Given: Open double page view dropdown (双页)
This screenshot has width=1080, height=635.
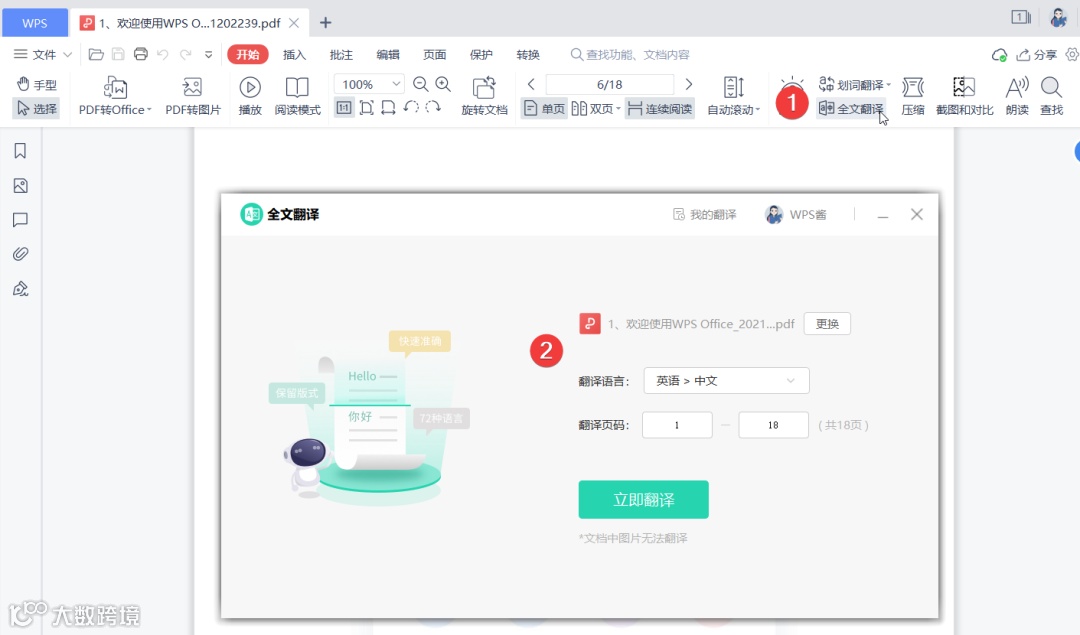Looking at the screenshot, I should click(x=596, y=109).
